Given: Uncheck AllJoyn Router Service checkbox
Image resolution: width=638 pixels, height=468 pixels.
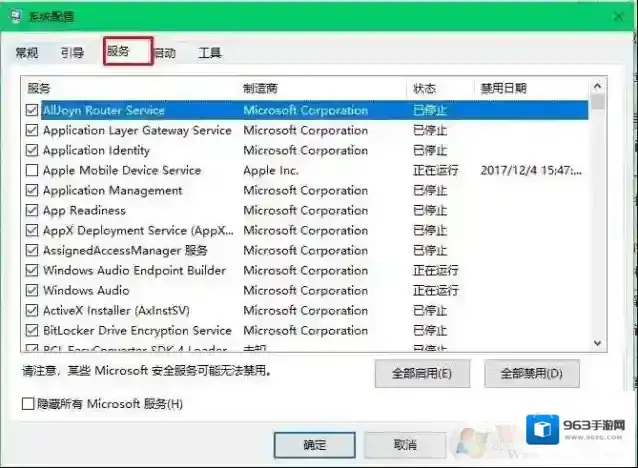Looking at the screenshot, I should (32, 110).
